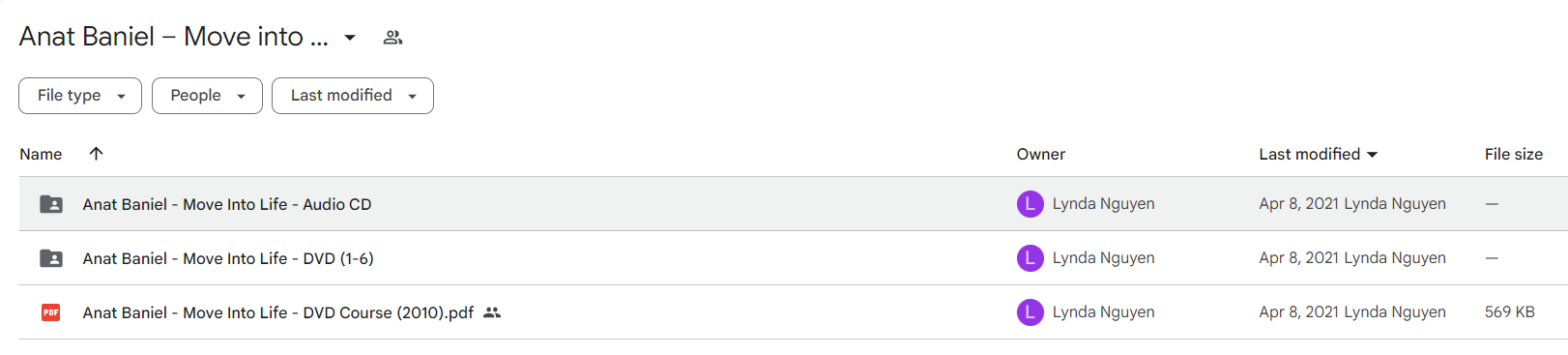Open the Last modified column sort menu
Screen dimensions: 1568x355
click(1318, 154)
